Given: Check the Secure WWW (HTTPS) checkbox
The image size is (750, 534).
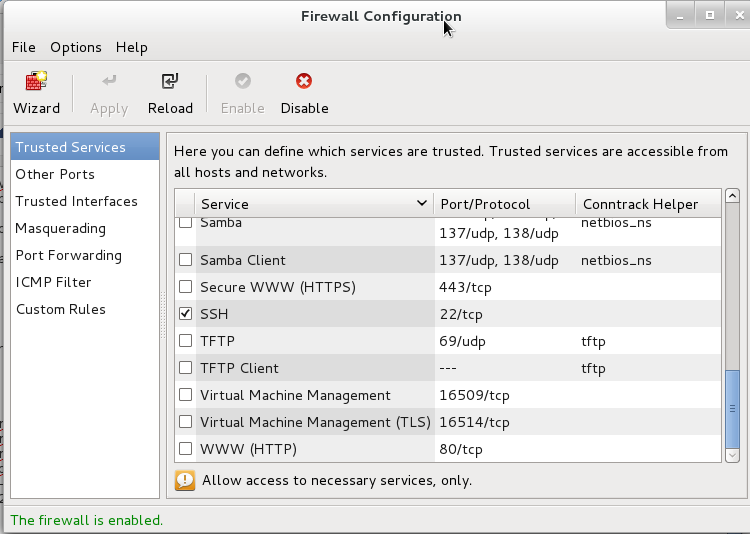Looking at the screenshot, I should coord(185,287).
